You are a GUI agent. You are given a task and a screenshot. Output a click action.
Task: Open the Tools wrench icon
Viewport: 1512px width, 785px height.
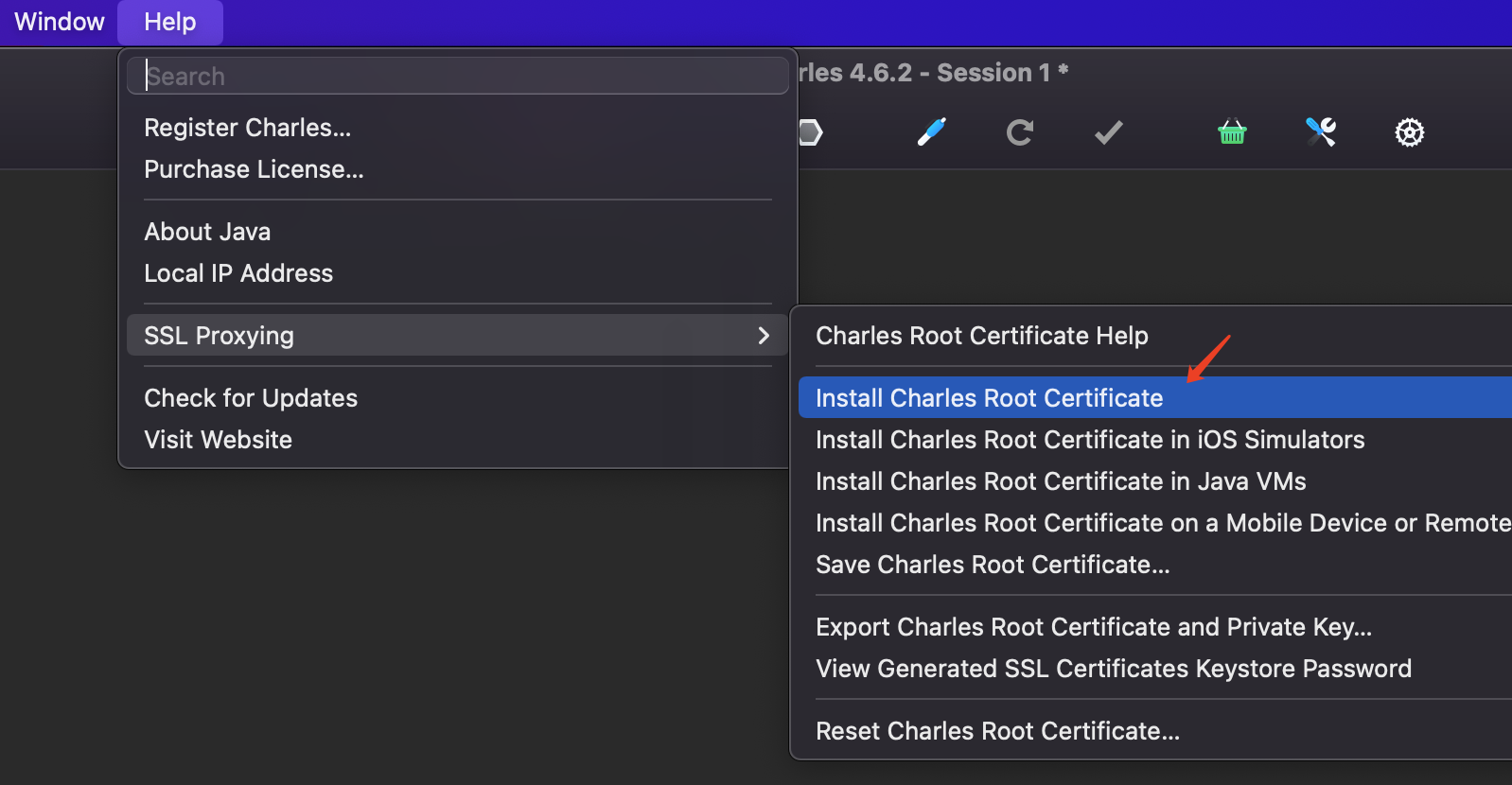point(1321,131)
